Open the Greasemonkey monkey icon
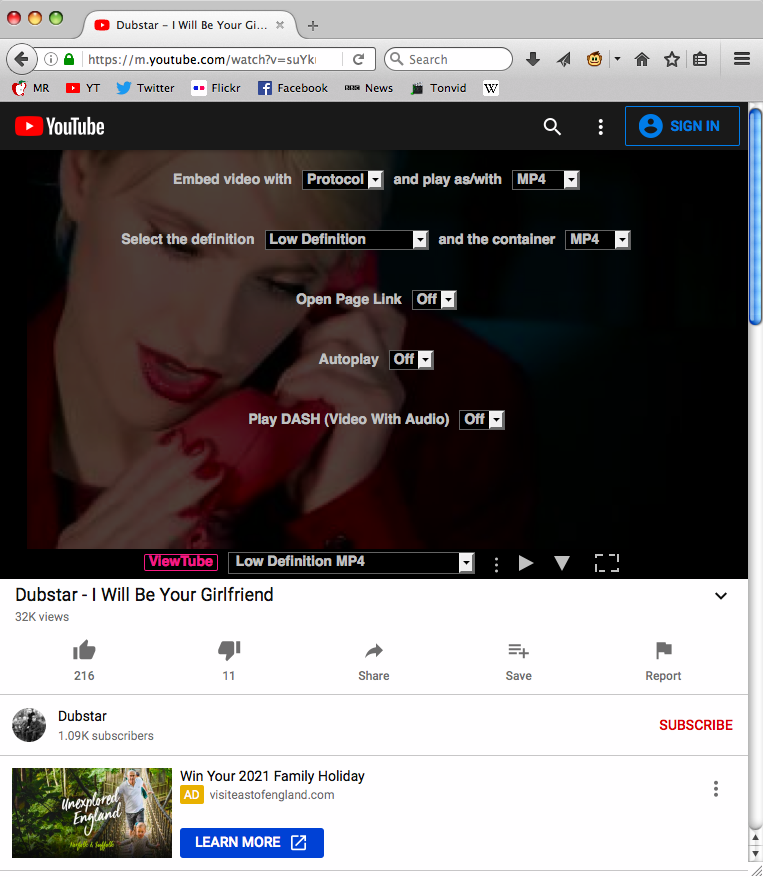Image resolution: width=763 pixels, height=877 pixels. pos(594,59)
